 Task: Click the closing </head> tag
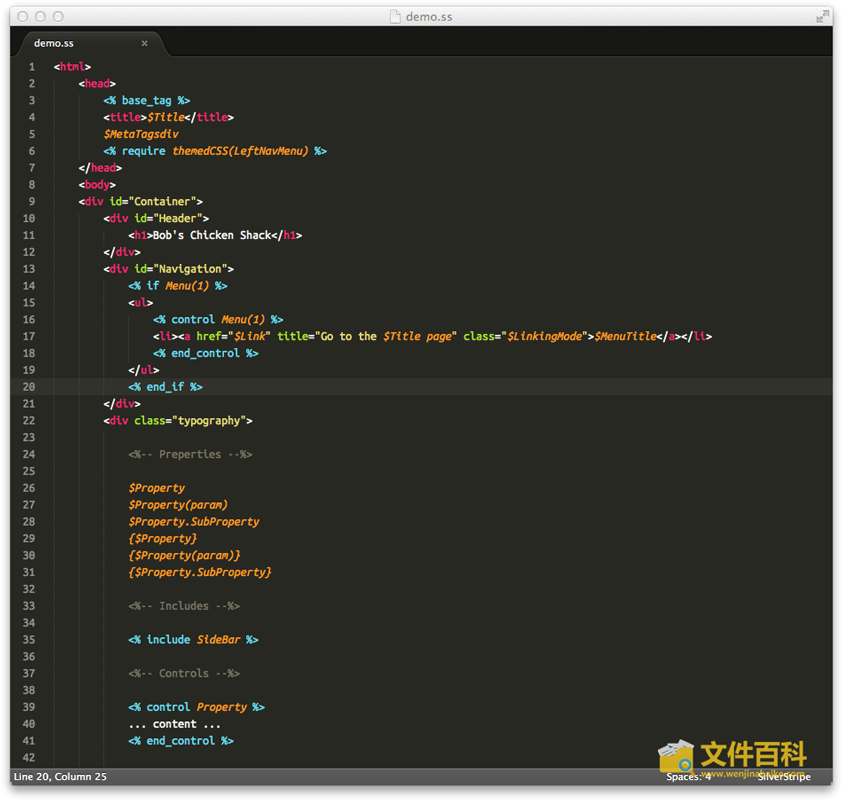tap(100, 168)
